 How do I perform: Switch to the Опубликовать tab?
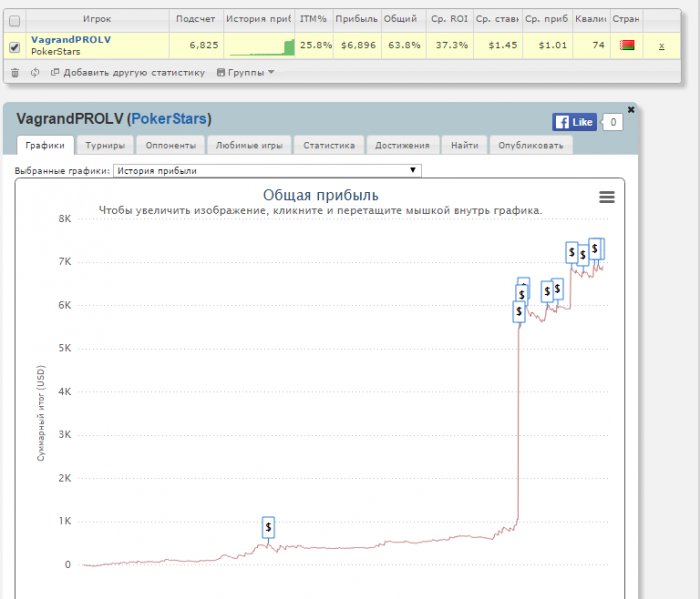[531, 145]
